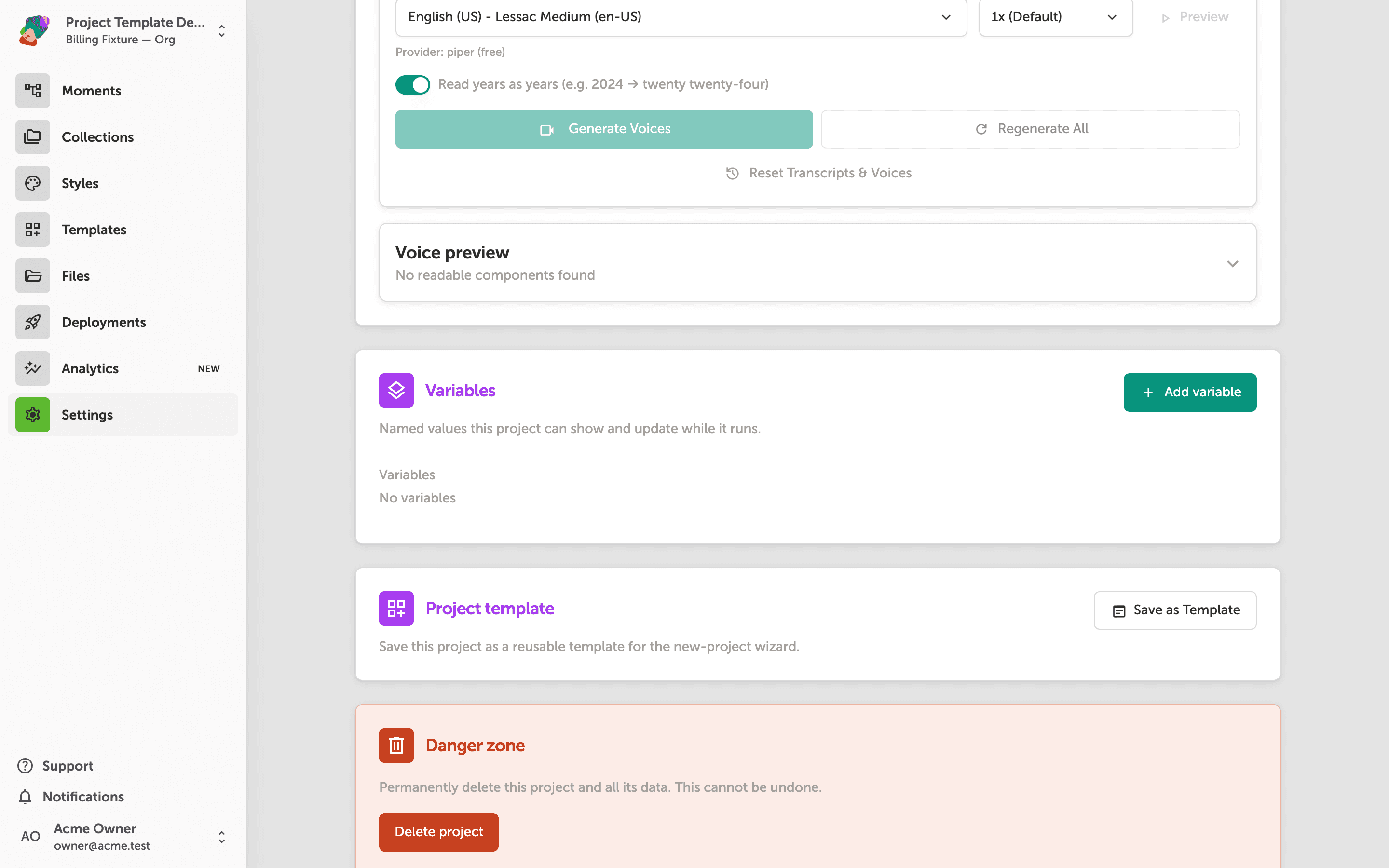The image size is (1389, 868).
Task: Click the purple Variables layers icon
Action: [x=396, y=391]
